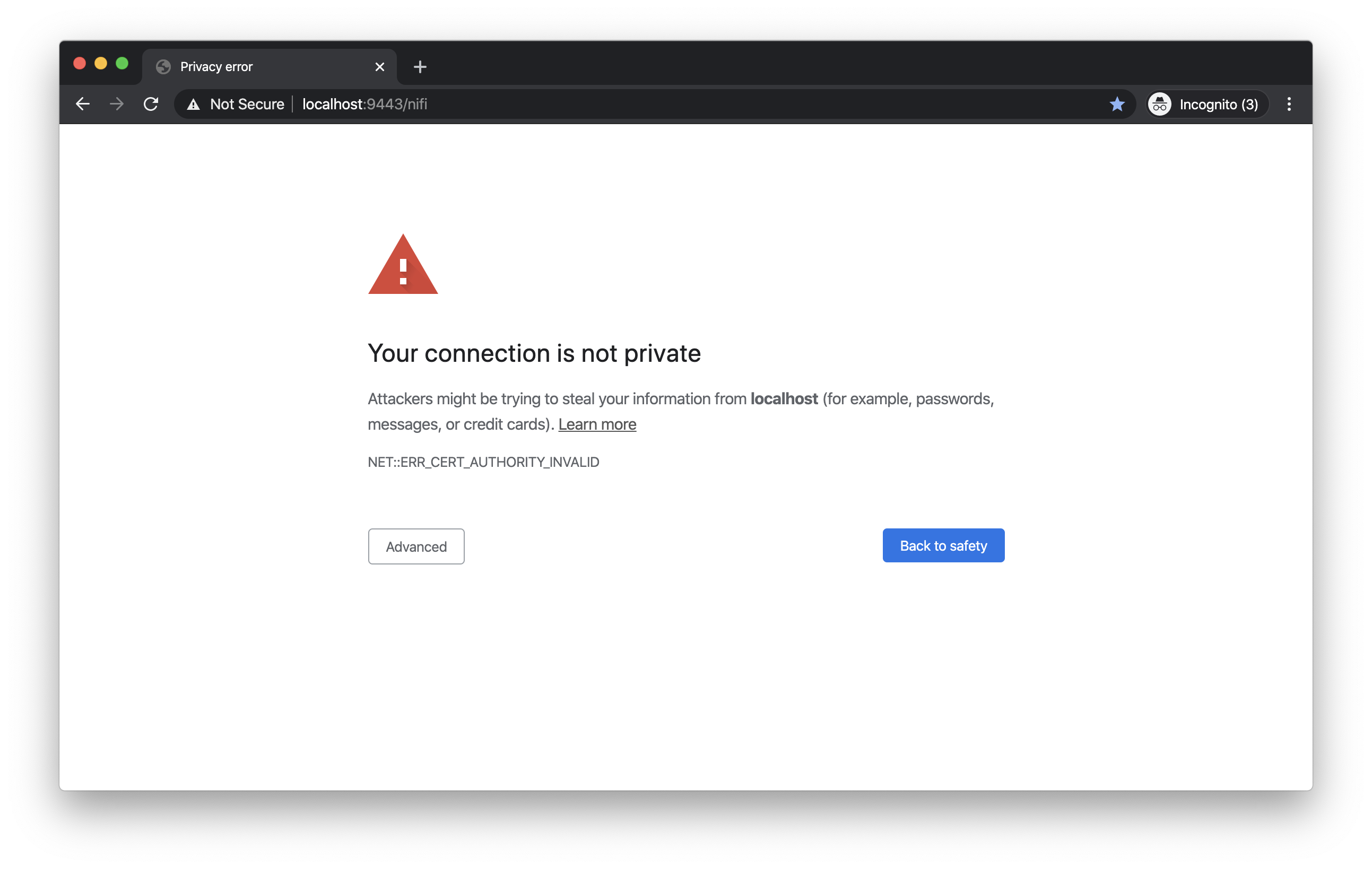
Task: Click the yellow minimize window button
Action: point(101,63)
